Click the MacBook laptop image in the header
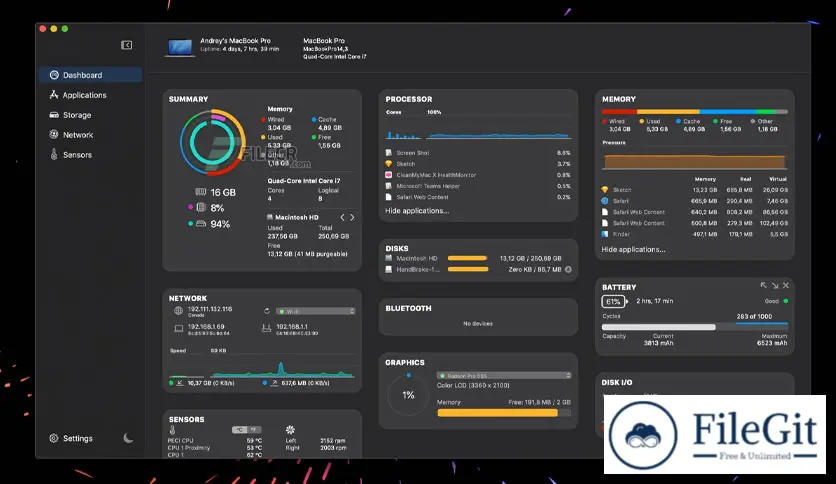Viewport: 836px width, 484px height. point(179,47)
